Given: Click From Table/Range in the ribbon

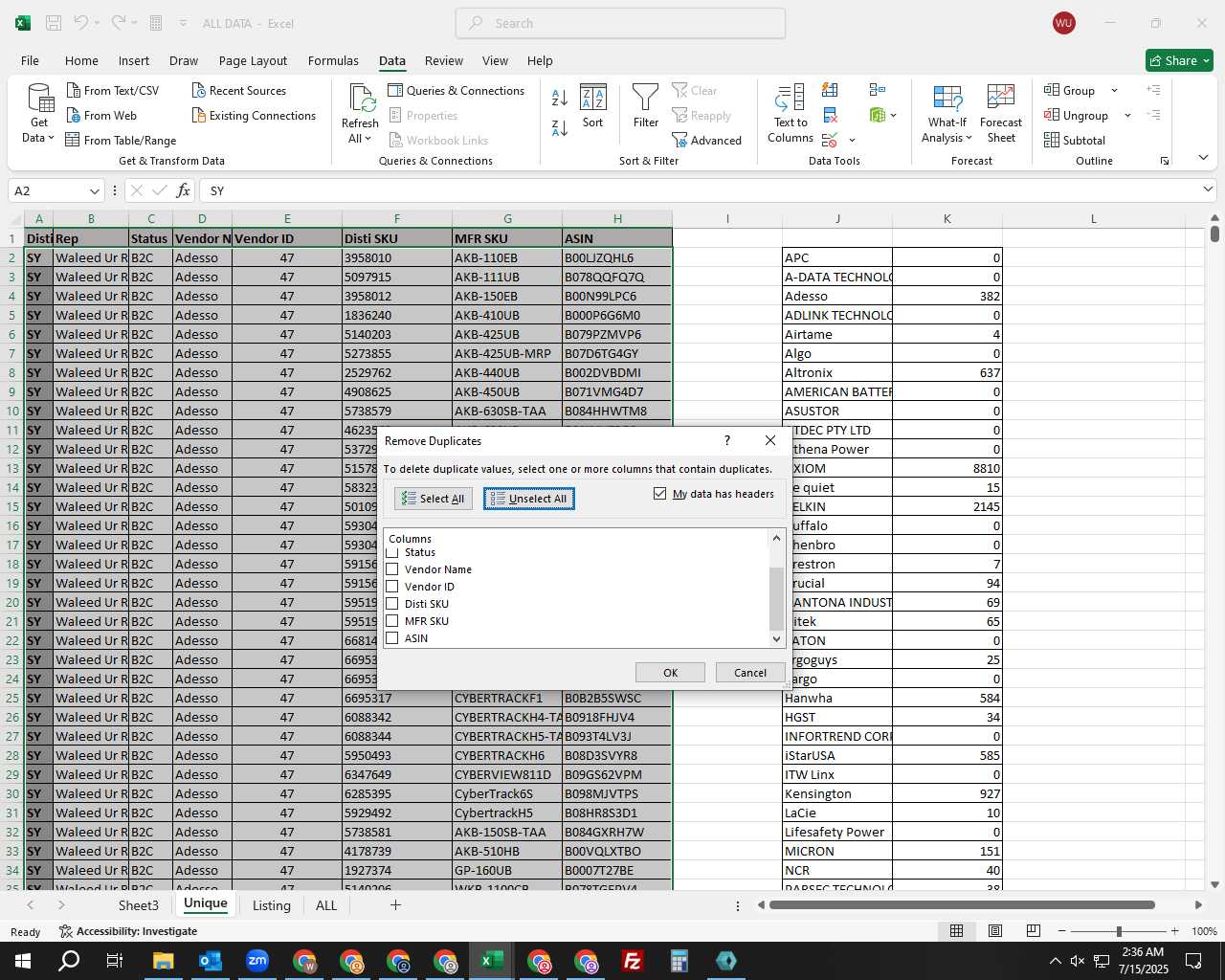Looking at the screenshot, I should point(121,140).
